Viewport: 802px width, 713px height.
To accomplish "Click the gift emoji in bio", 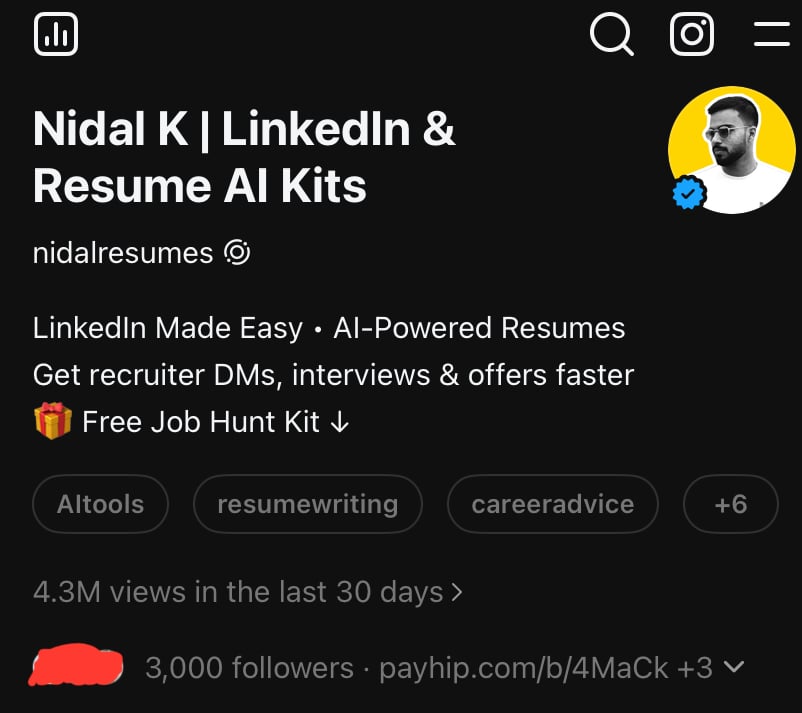I will pos(52,422).
